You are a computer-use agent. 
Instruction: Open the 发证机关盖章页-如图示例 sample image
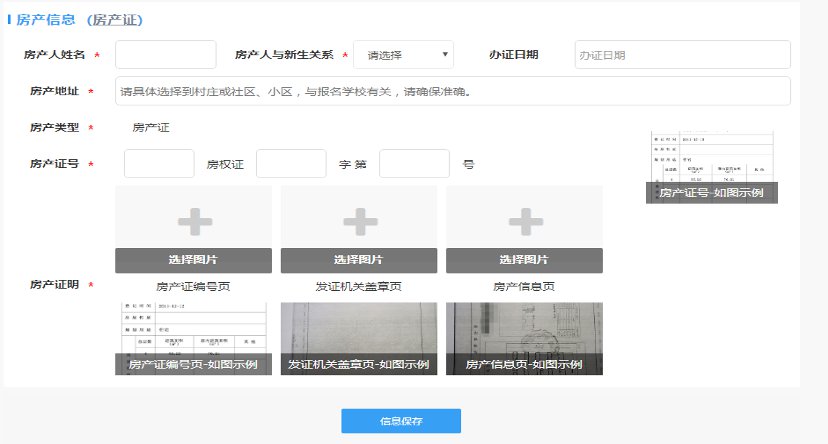[359, 339]
